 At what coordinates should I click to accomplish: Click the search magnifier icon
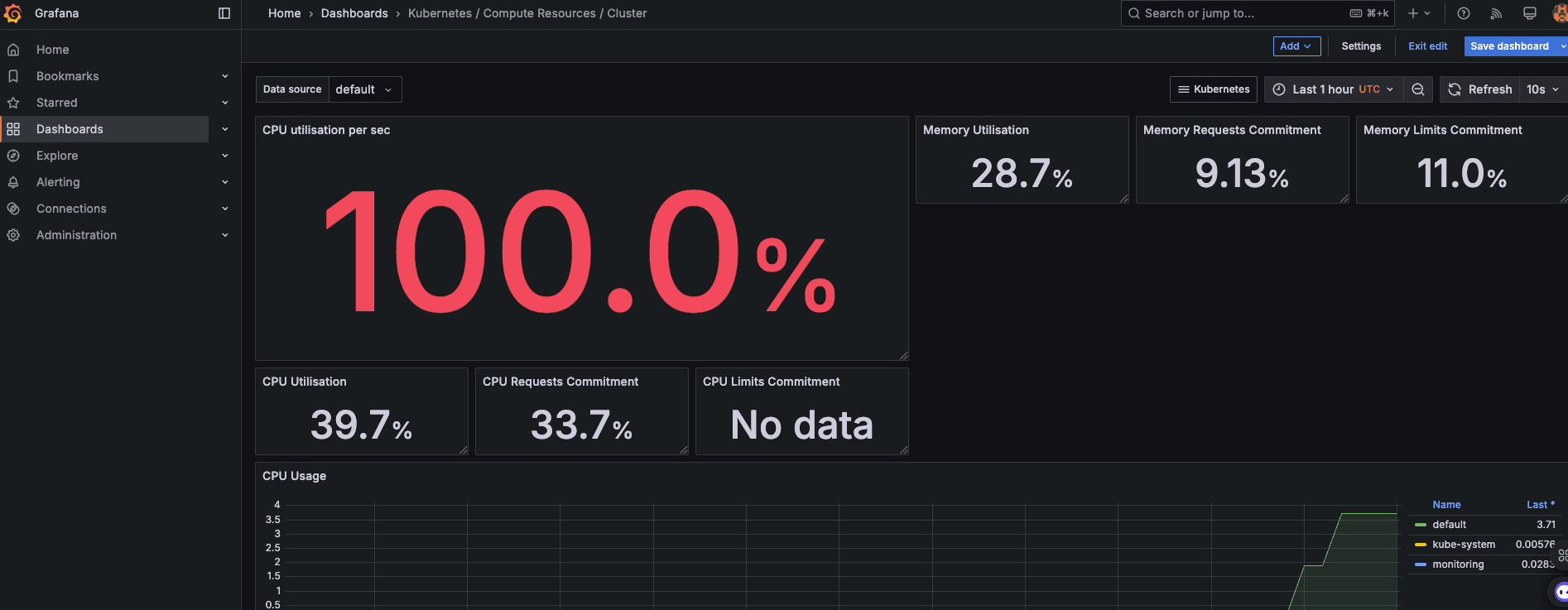coord(1134,13)
